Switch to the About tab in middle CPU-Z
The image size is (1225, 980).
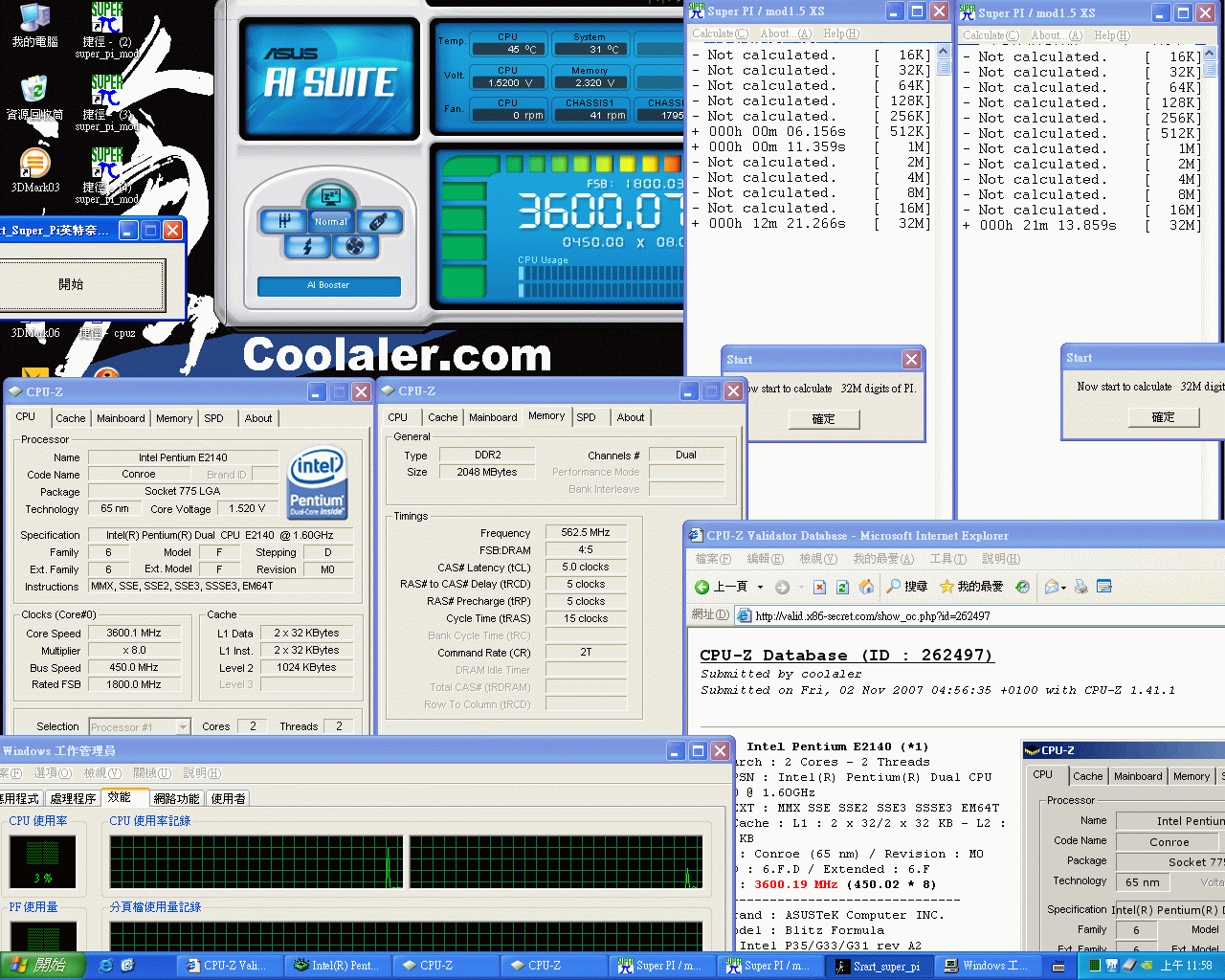click(631, 417)
